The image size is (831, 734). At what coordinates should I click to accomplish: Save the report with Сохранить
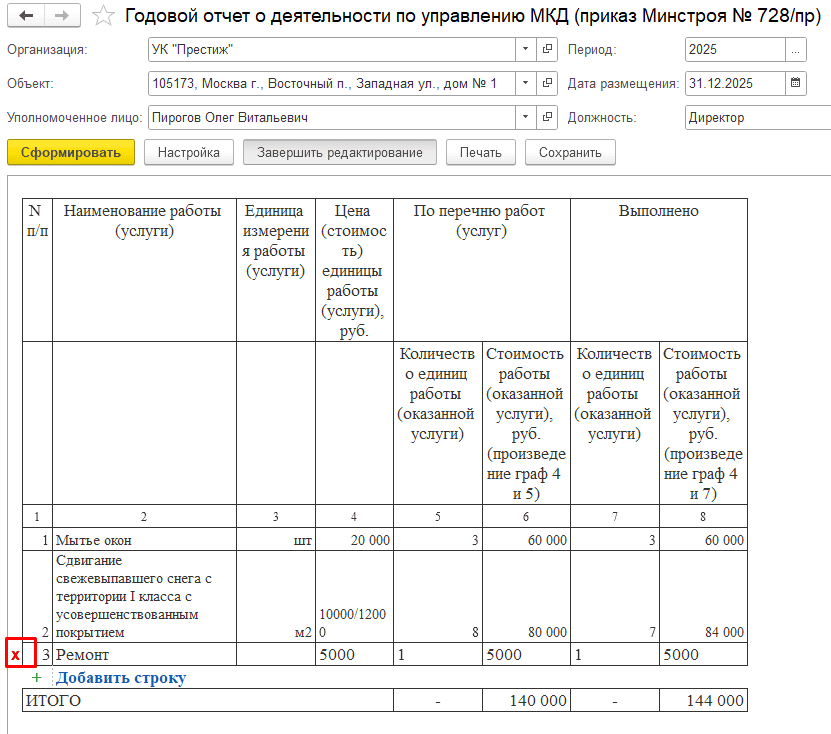pyautogui.click(x=570, y=153)
